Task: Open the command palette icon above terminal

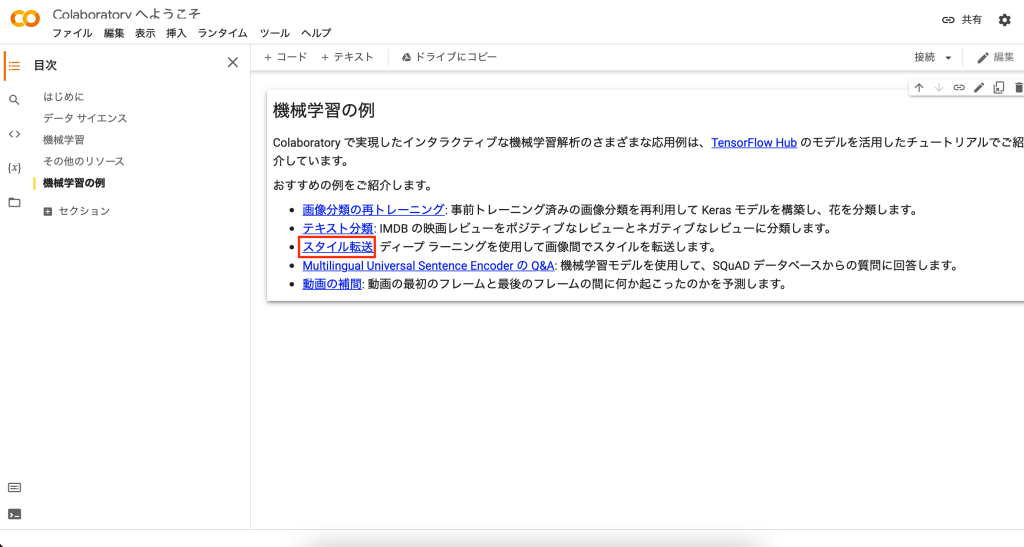Action: coord(14,487)
